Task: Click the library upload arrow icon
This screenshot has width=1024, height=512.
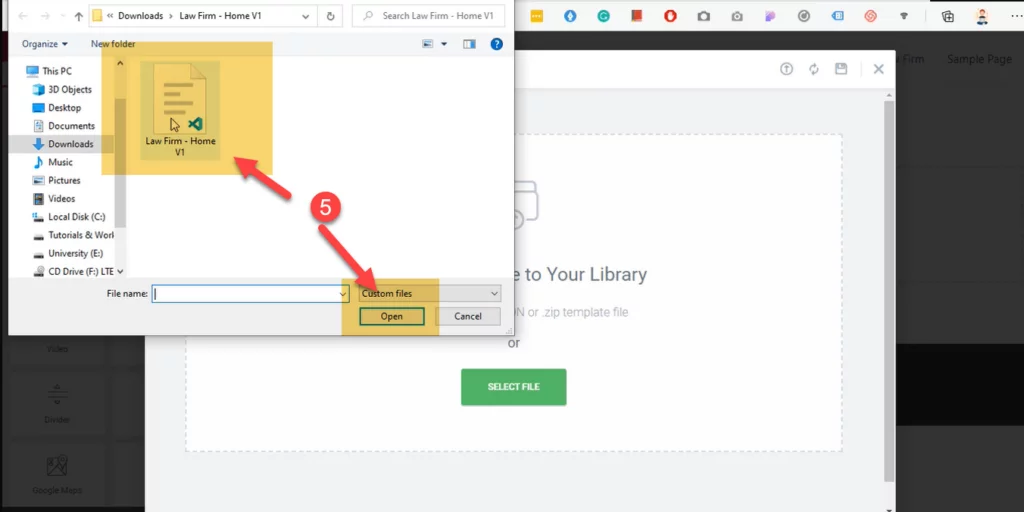Action: [786, 69]
